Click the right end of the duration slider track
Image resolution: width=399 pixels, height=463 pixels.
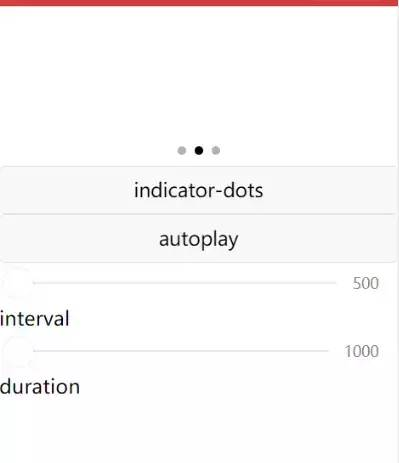pyautogui.click(x=327, y=351)
